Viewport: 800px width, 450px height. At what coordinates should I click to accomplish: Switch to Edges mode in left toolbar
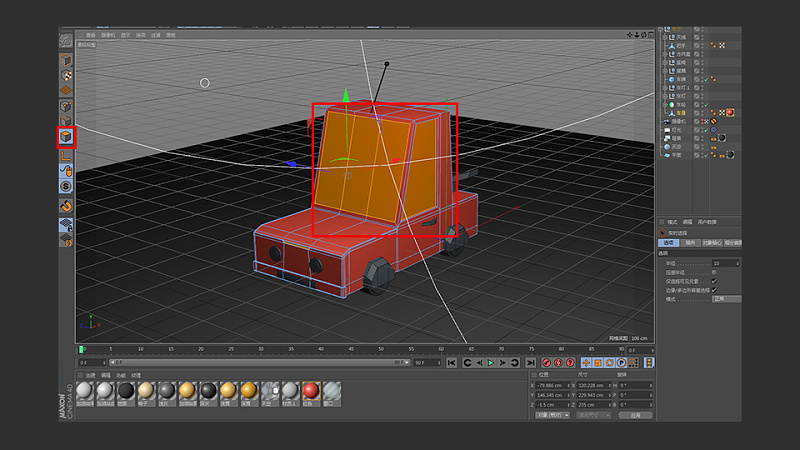pyautogui.click(x=66, y=121)
